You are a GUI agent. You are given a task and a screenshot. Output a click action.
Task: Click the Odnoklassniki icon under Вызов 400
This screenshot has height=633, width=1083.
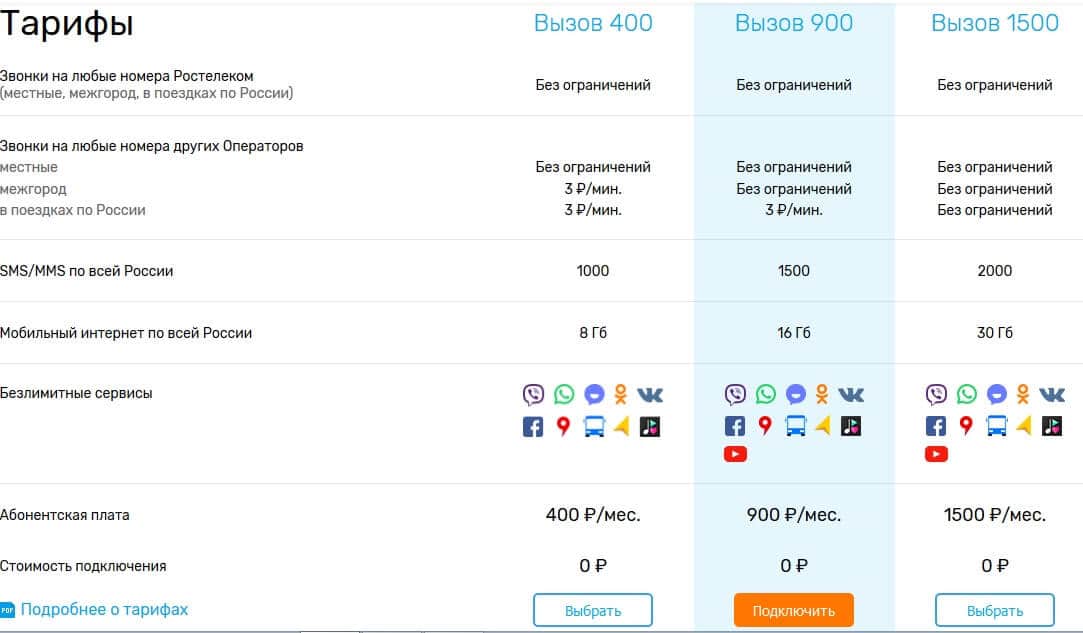pyautogui.click(x=622, y=394)
